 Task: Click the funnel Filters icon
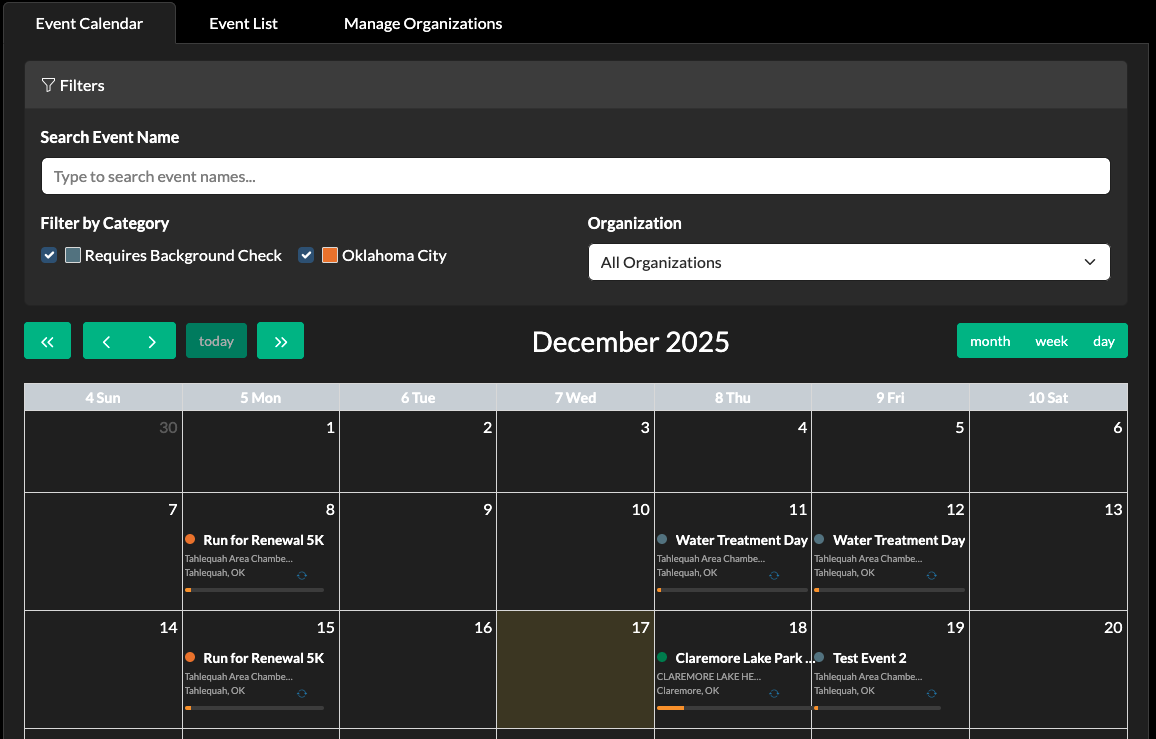48,86
